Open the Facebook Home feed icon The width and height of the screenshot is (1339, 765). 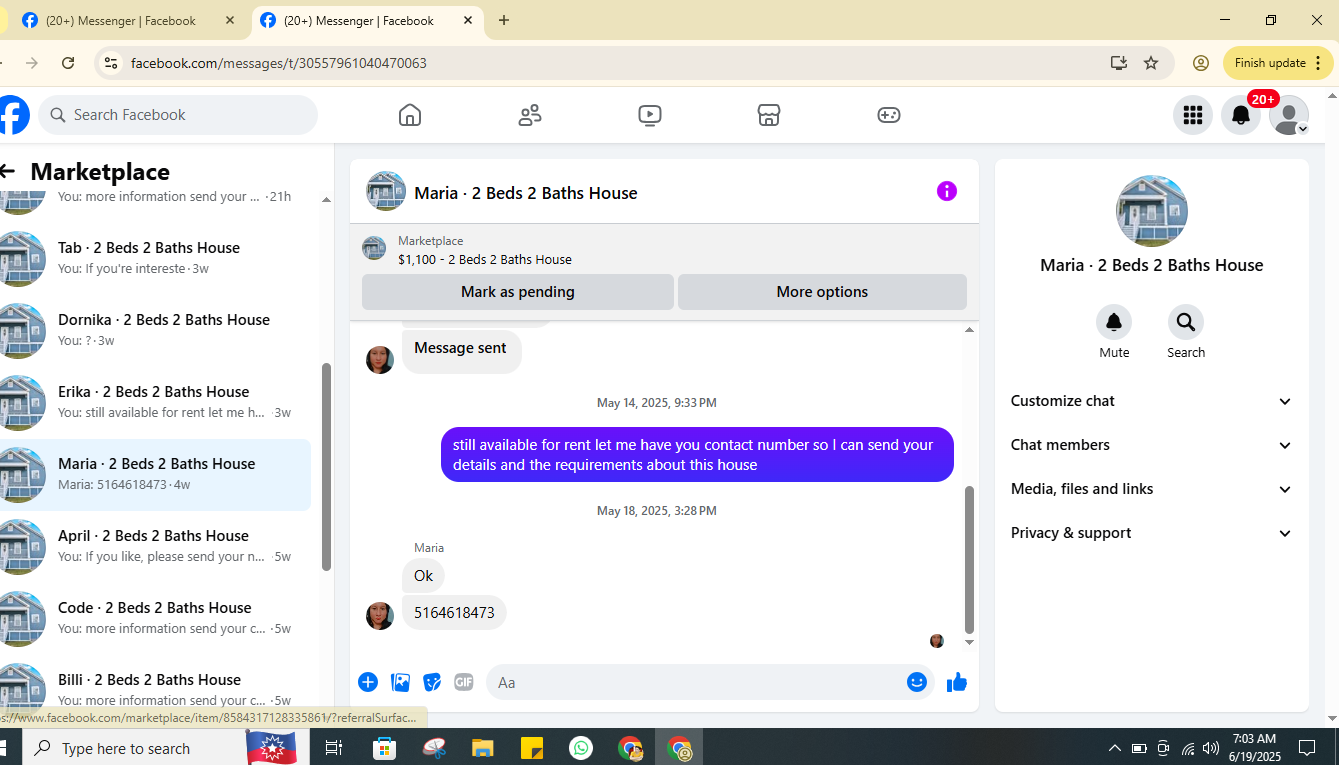(410, 115)
